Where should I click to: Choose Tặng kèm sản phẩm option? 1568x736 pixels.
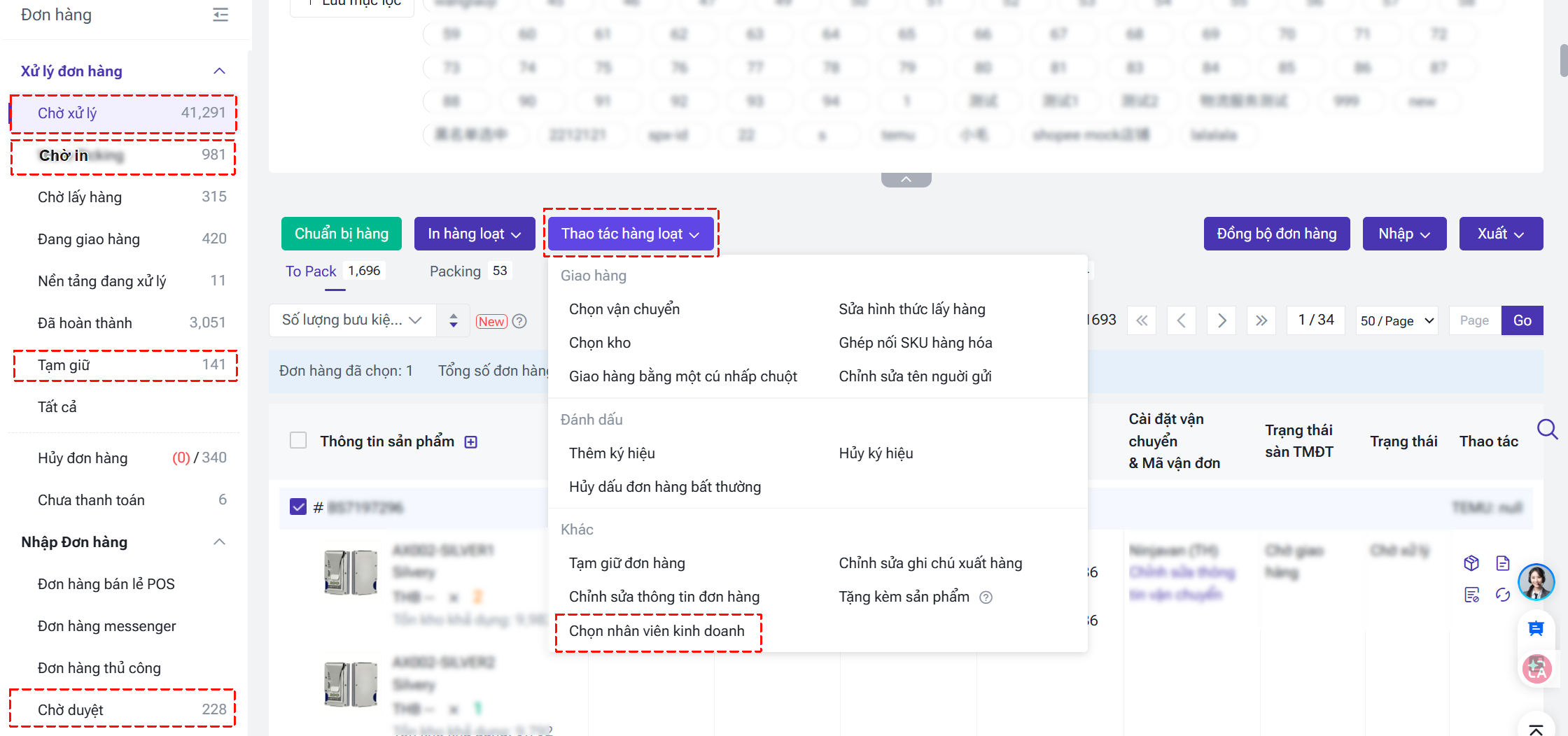(904, 597)
